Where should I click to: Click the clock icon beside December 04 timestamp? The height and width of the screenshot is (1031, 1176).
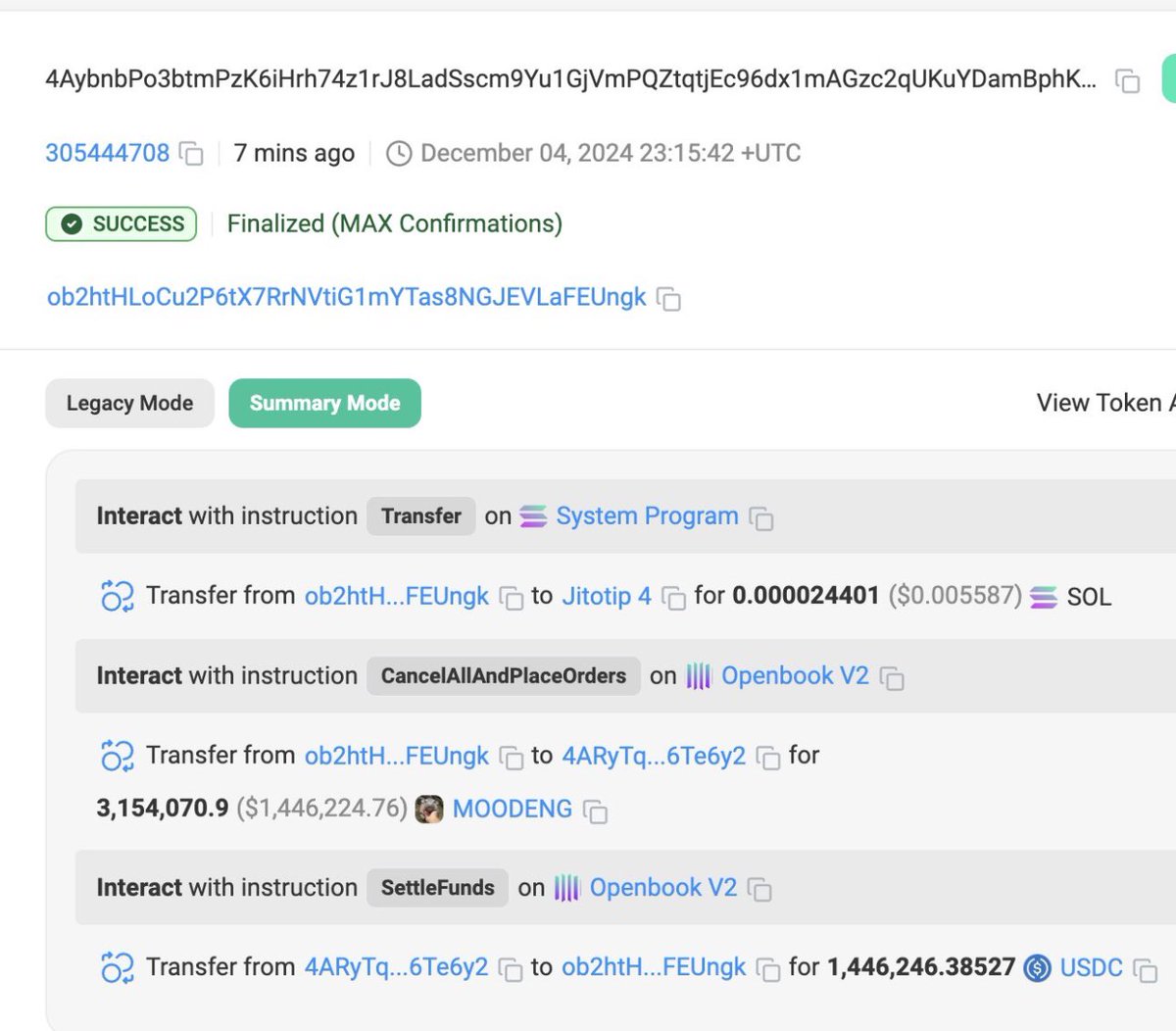[x=399, y=154]
